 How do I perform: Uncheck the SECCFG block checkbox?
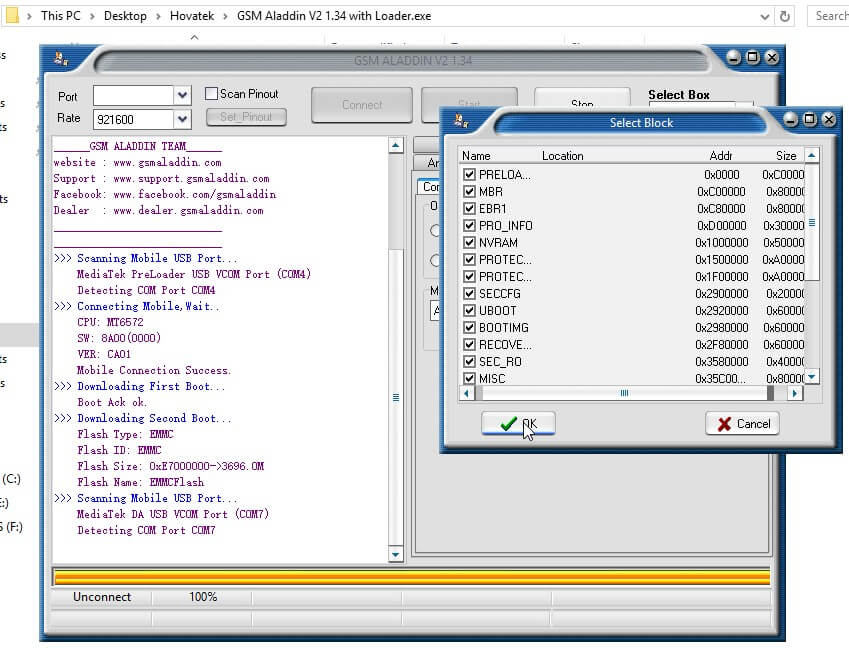click(x=469, y=293)
